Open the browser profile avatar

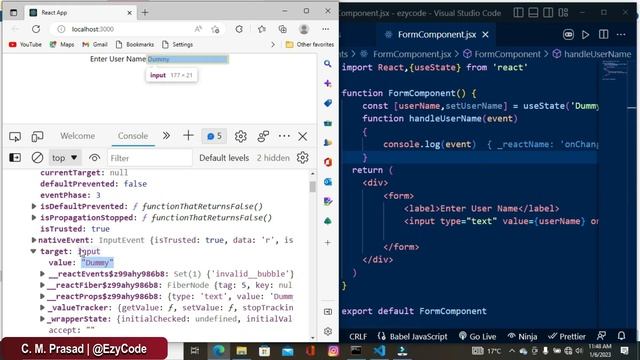(304, 29)
